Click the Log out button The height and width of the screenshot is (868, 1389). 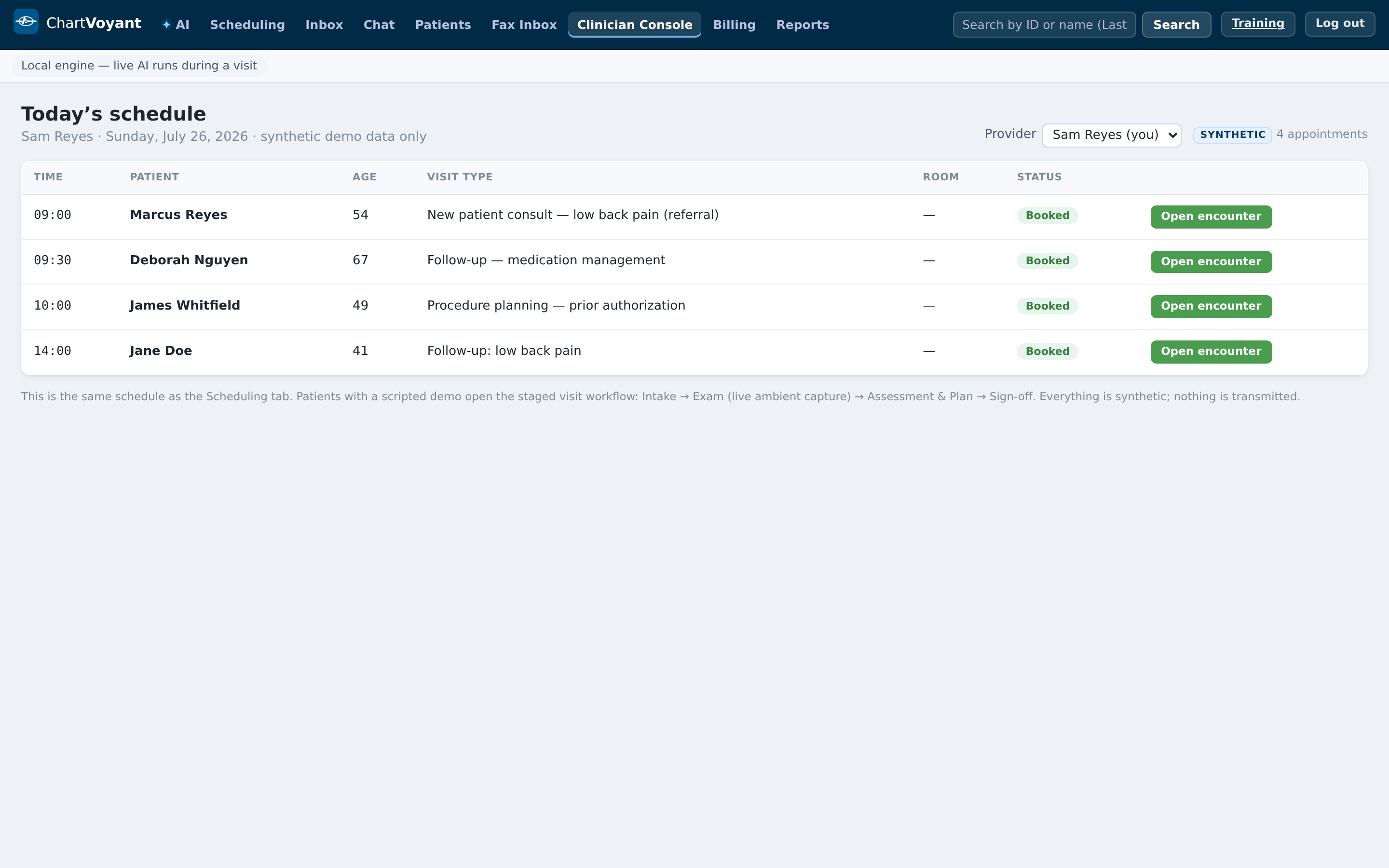[x=1340, y=24]
